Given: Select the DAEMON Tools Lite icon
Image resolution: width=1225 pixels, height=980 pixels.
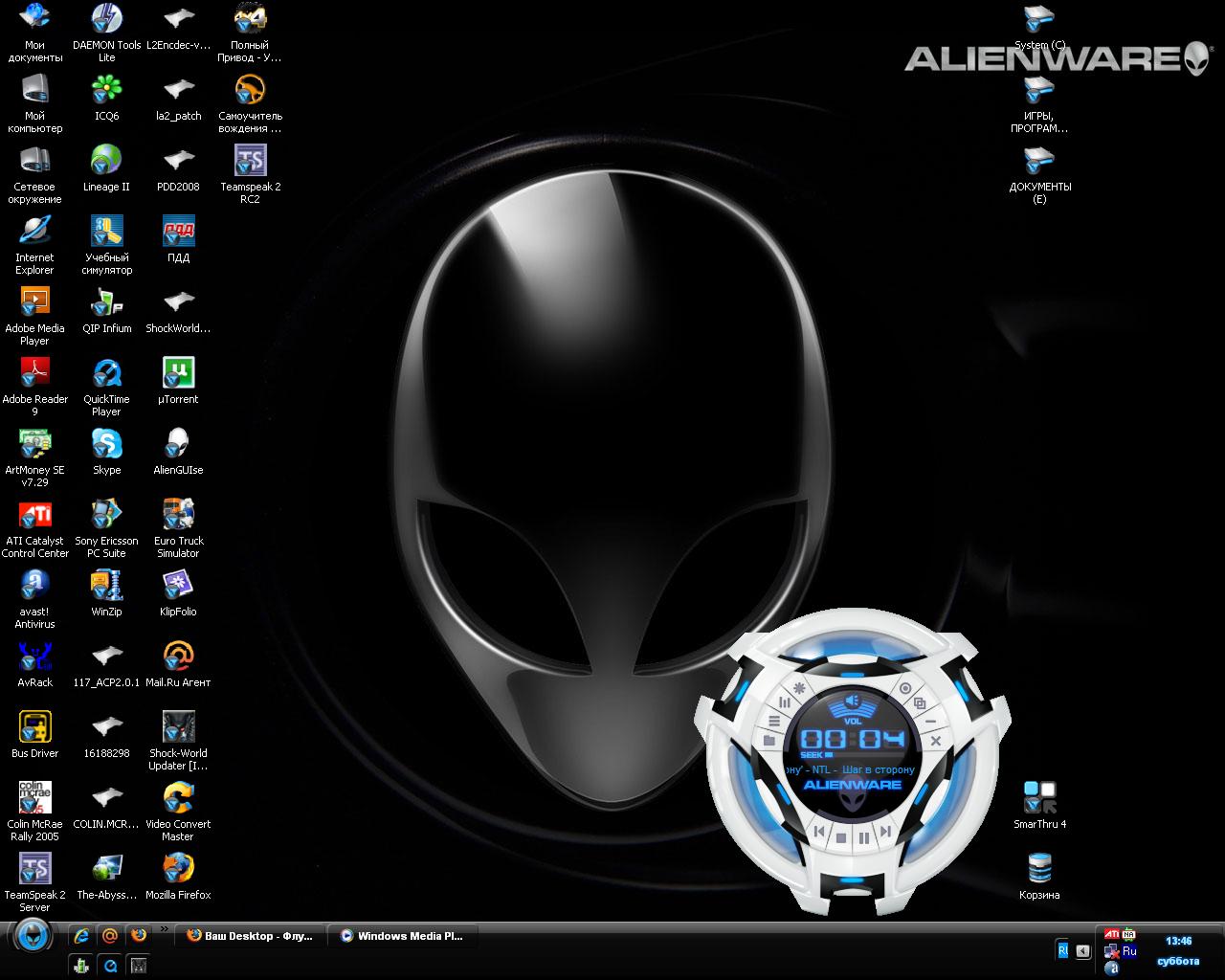Looking at the screenshot, I should tap(107, 33).
